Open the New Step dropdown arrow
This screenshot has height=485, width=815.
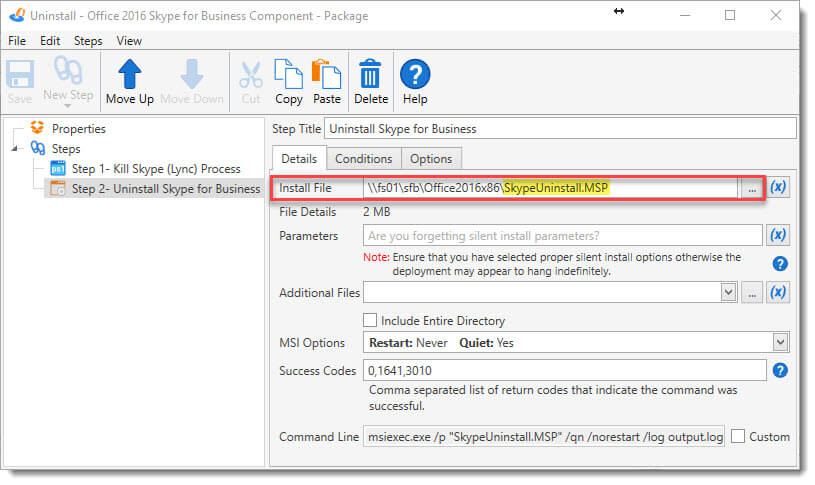click(x=68, y=106)
